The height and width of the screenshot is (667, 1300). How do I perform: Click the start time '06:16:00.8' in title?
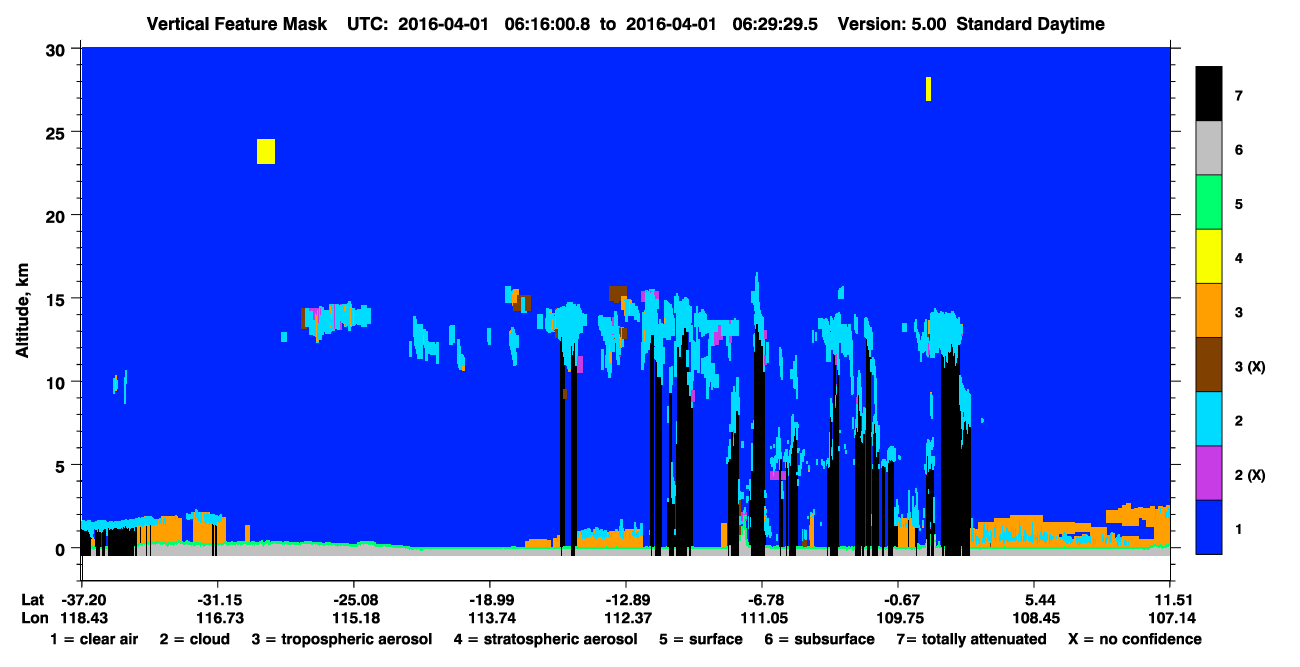click(x=546, y=24)
